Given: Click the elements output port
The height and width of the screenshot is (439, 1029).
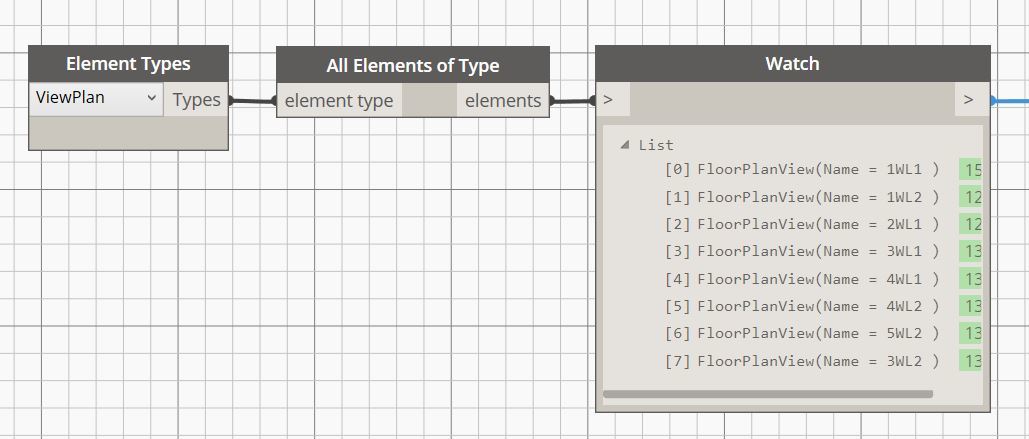Looking at the screenshot, I should (x=503, y=101).
